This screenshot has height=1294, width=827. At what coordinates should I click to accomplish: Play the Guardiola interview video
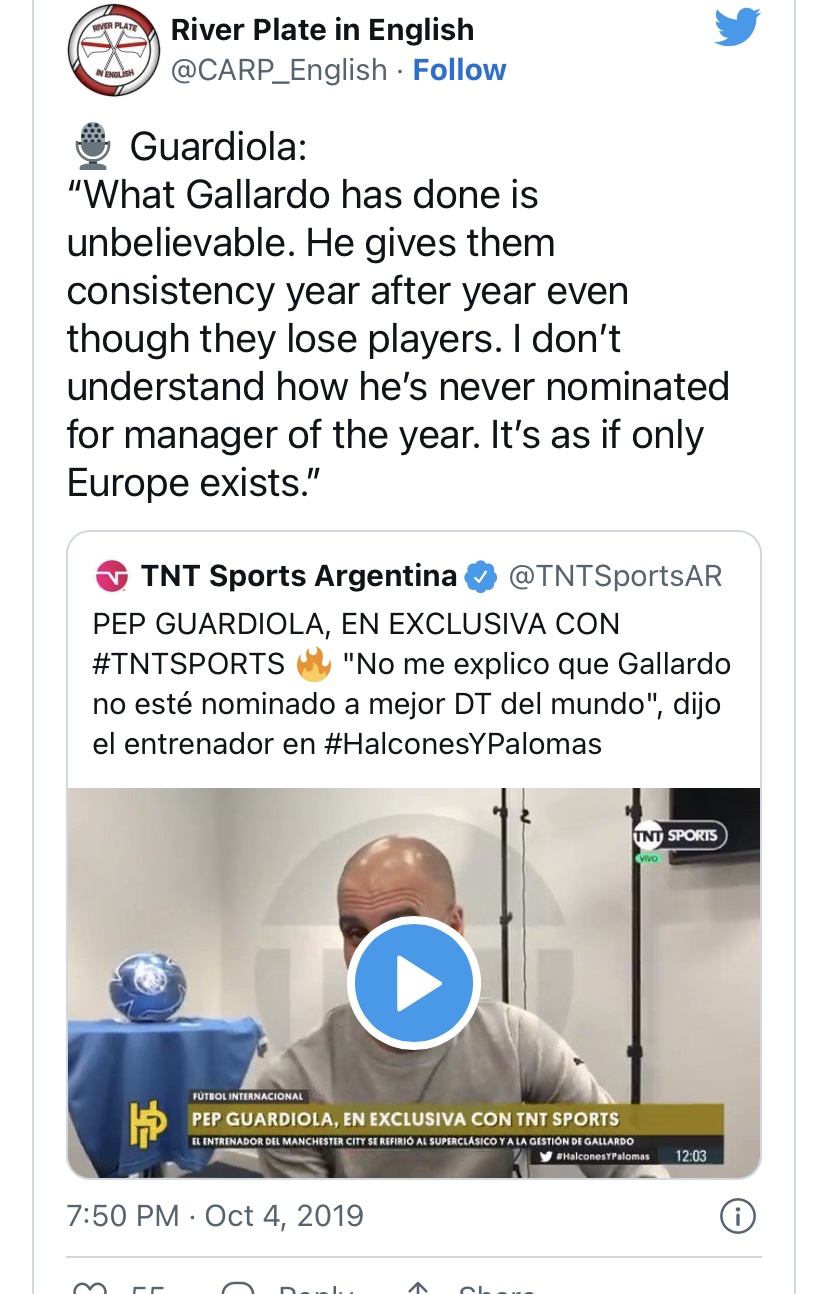[x=414, y=983]
